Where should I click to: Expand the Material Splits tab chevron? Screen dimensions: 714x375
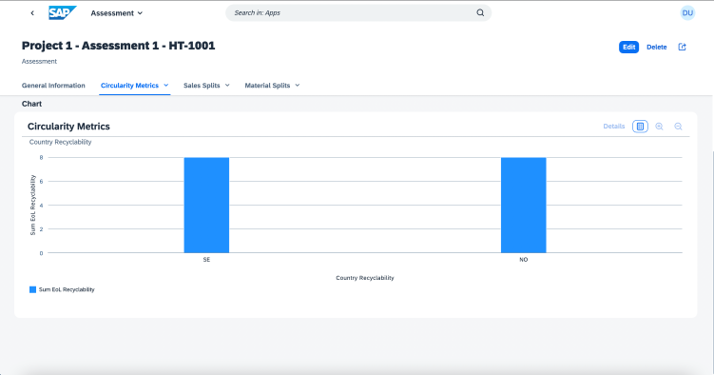pos(297,85)
